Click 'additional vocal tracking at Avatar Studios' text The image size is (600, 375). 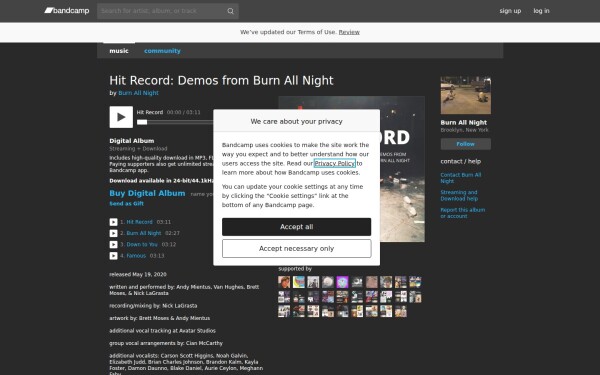point(163,331)
